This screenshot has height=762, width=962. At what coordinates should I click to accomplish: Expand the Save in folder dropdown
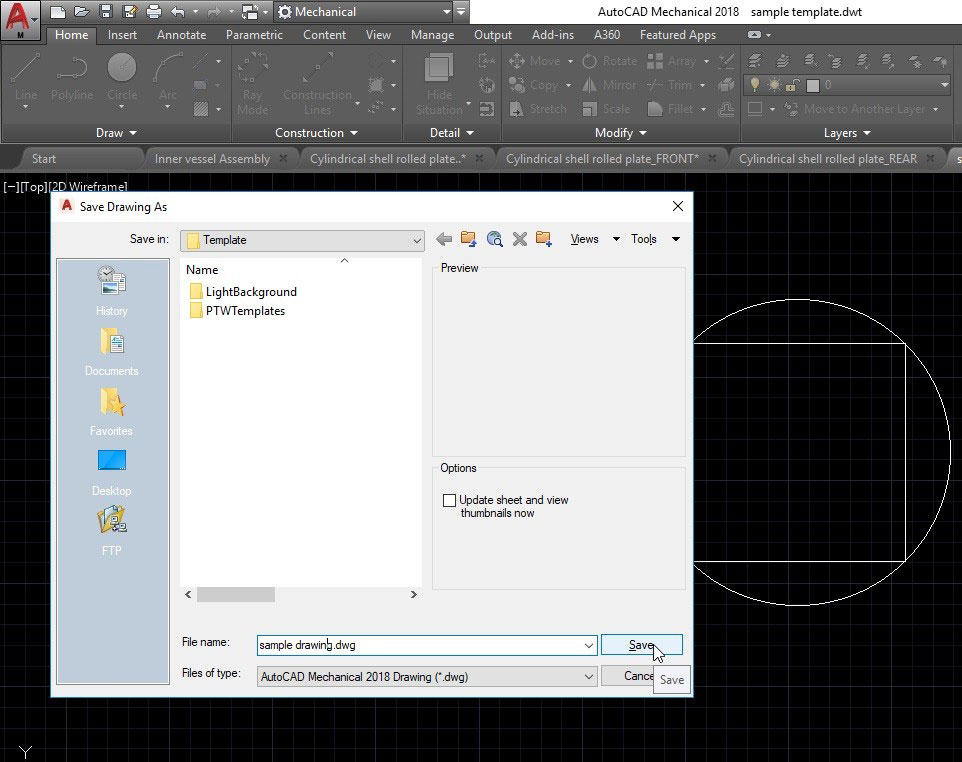(416, 240)
